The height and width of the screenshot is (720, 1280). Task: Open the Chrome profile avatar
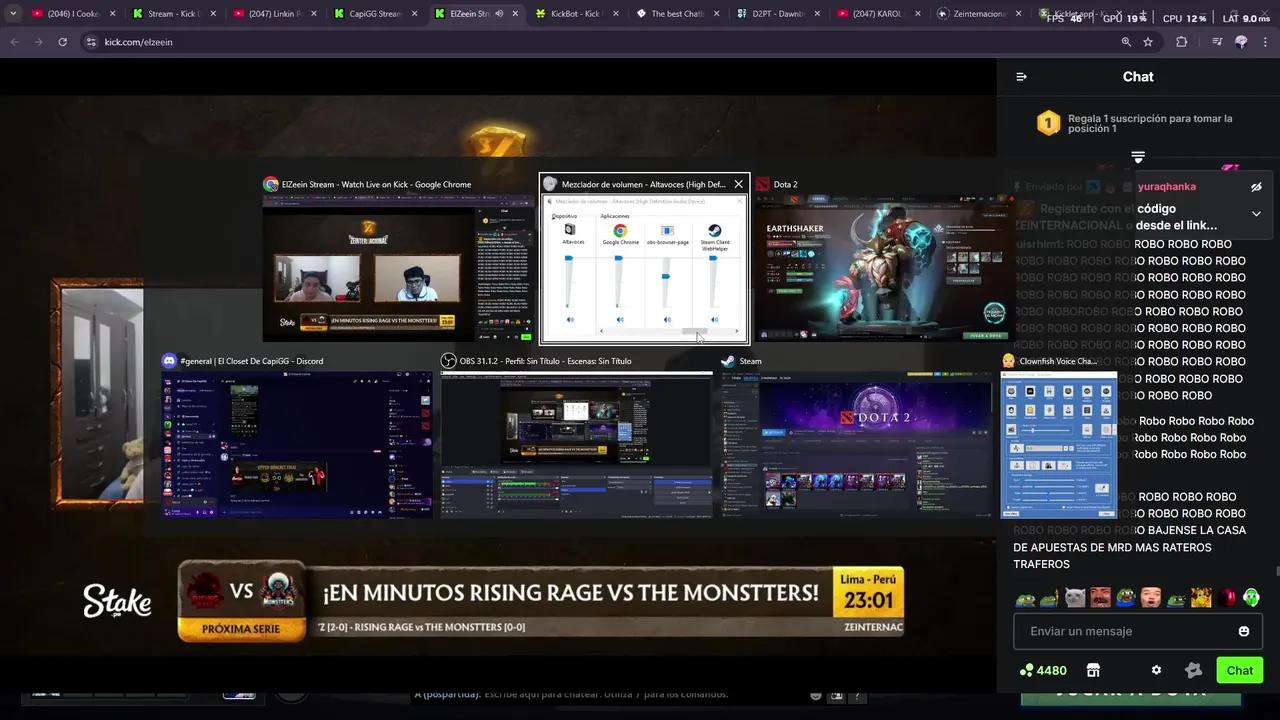click(x=1241, y=42)
